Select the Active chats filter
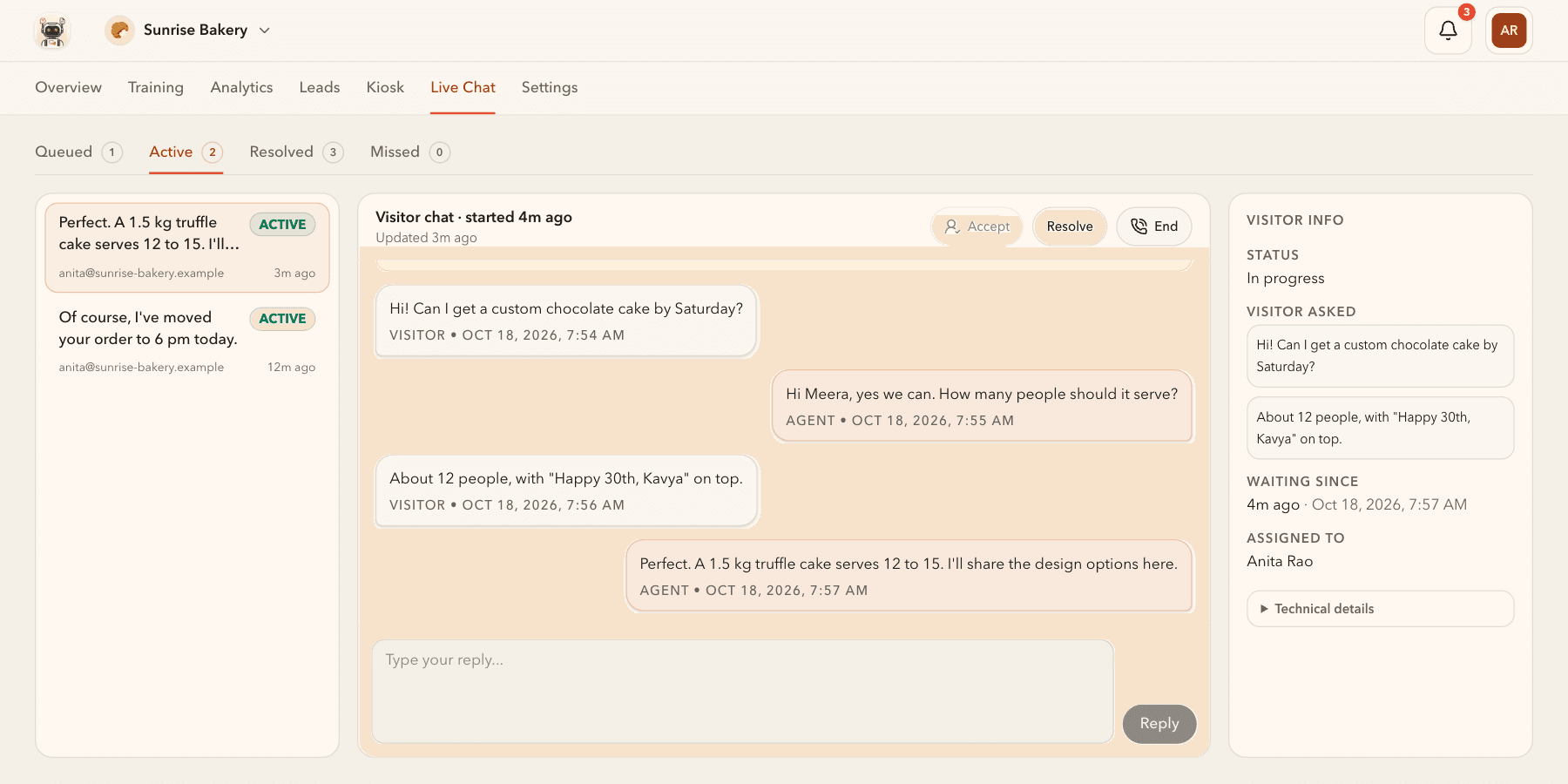The image size is (1568, 784). coord(186,152)
